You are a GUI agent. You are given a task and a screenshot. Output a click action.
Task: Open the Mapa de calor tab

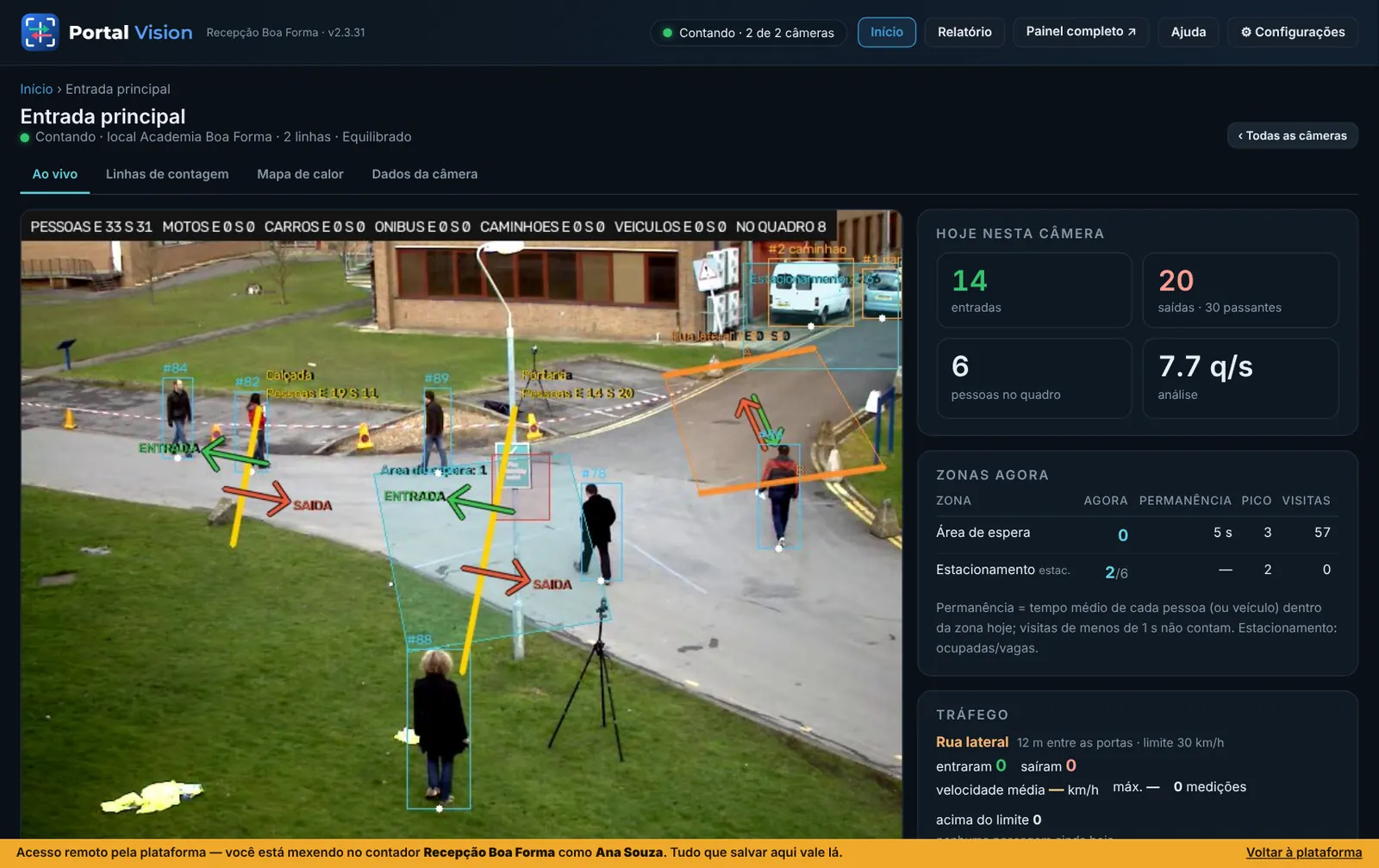[300, 174]
